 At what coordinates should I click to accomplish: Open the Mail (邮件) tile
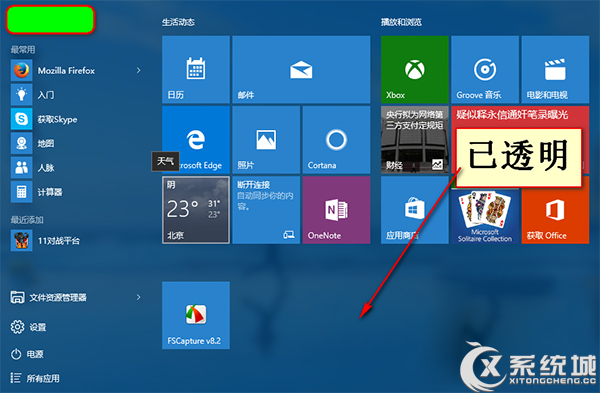click(x=301, y=70)
